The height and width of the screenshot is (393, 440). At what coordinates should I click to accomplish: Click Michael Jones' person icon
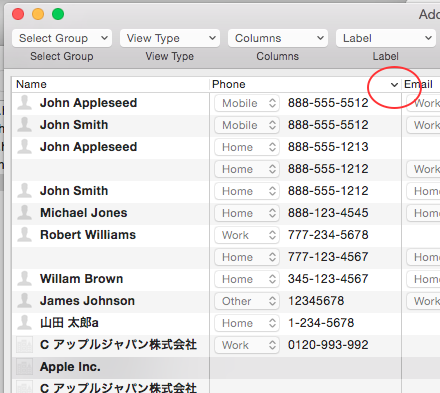[24, 212]
